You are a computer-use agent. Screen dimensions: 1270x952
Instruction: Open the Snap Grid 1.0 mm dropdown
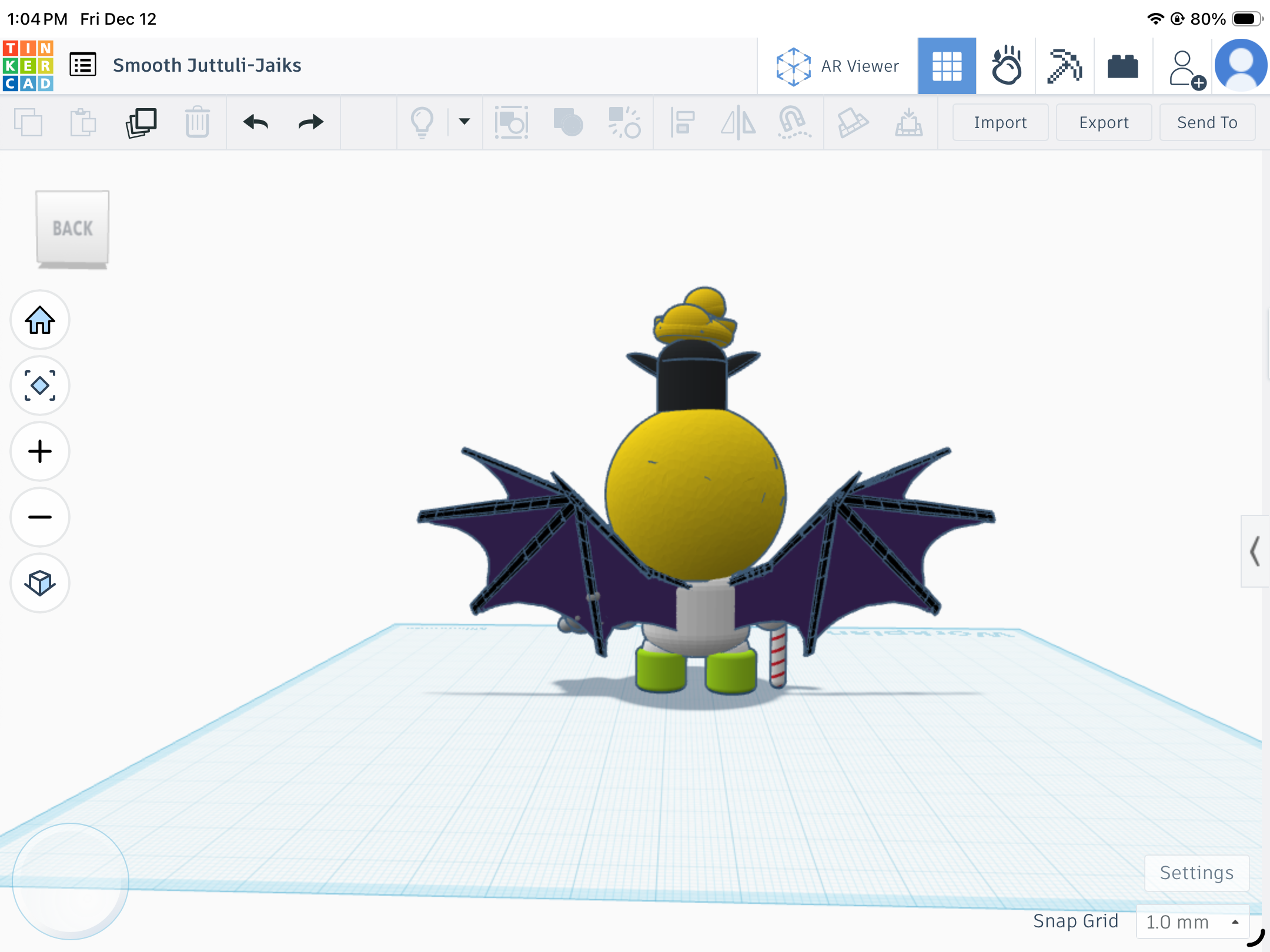click(1192, 921)
